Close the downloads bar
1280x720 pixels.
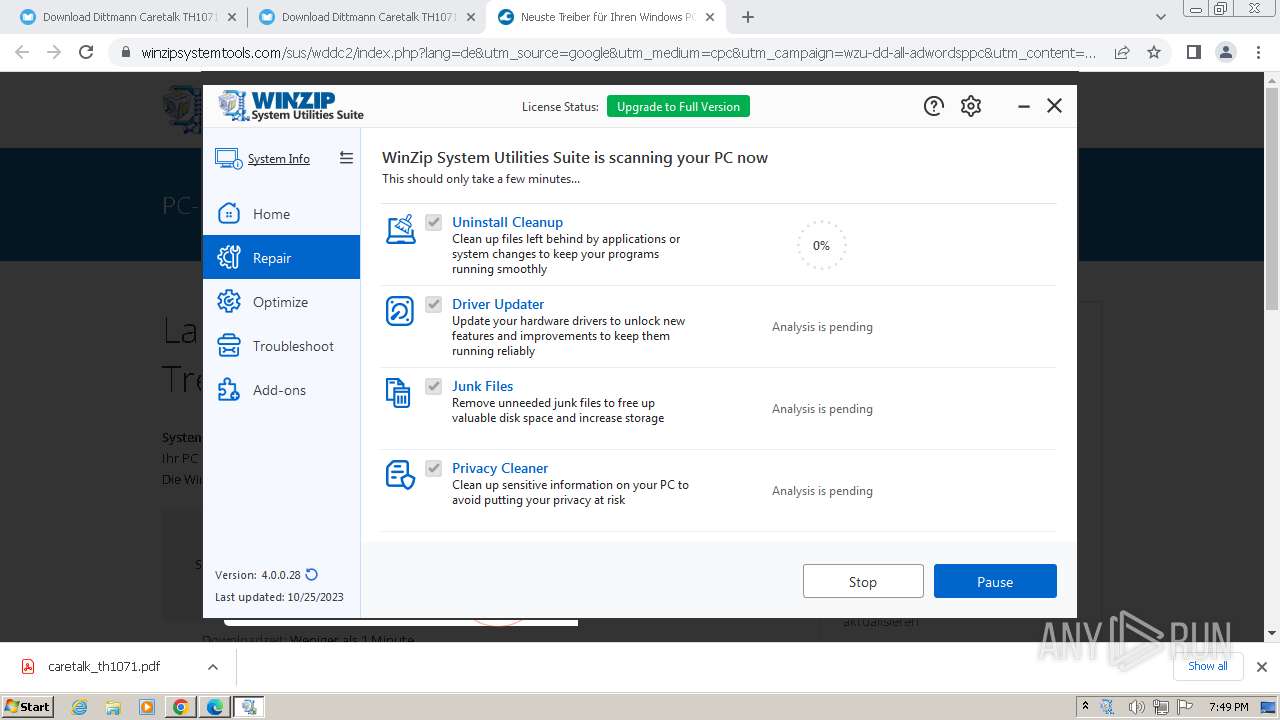pyautogui.click(x=1262, y=667)
